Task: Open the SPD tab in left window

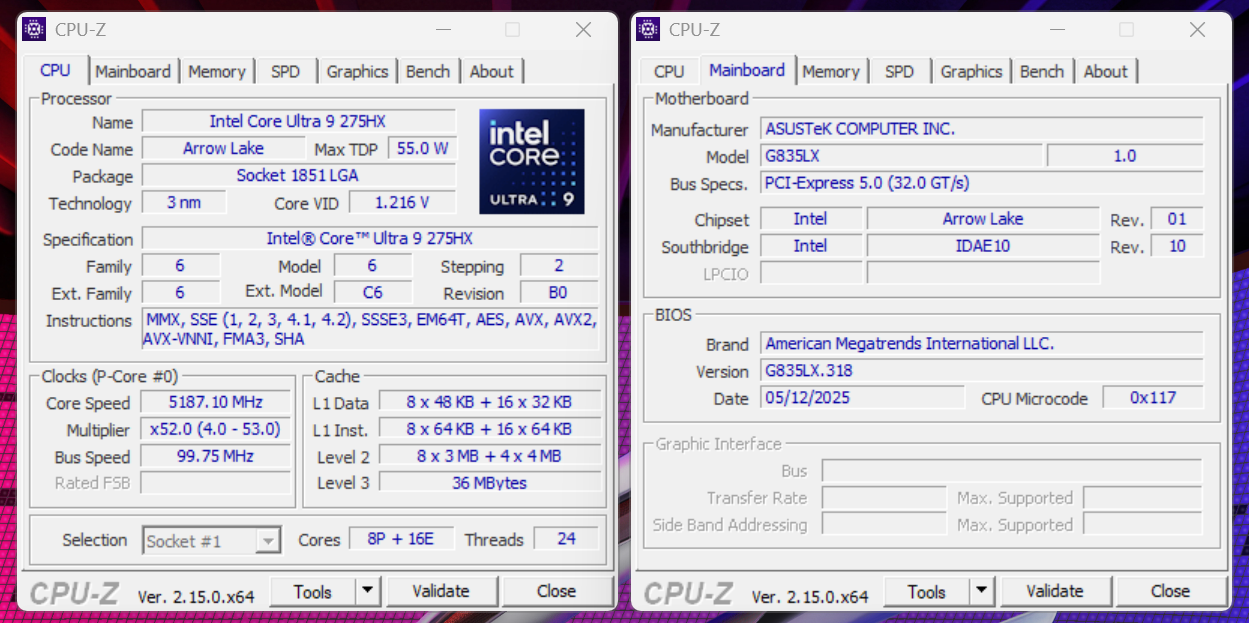Action: coord(285,71)
